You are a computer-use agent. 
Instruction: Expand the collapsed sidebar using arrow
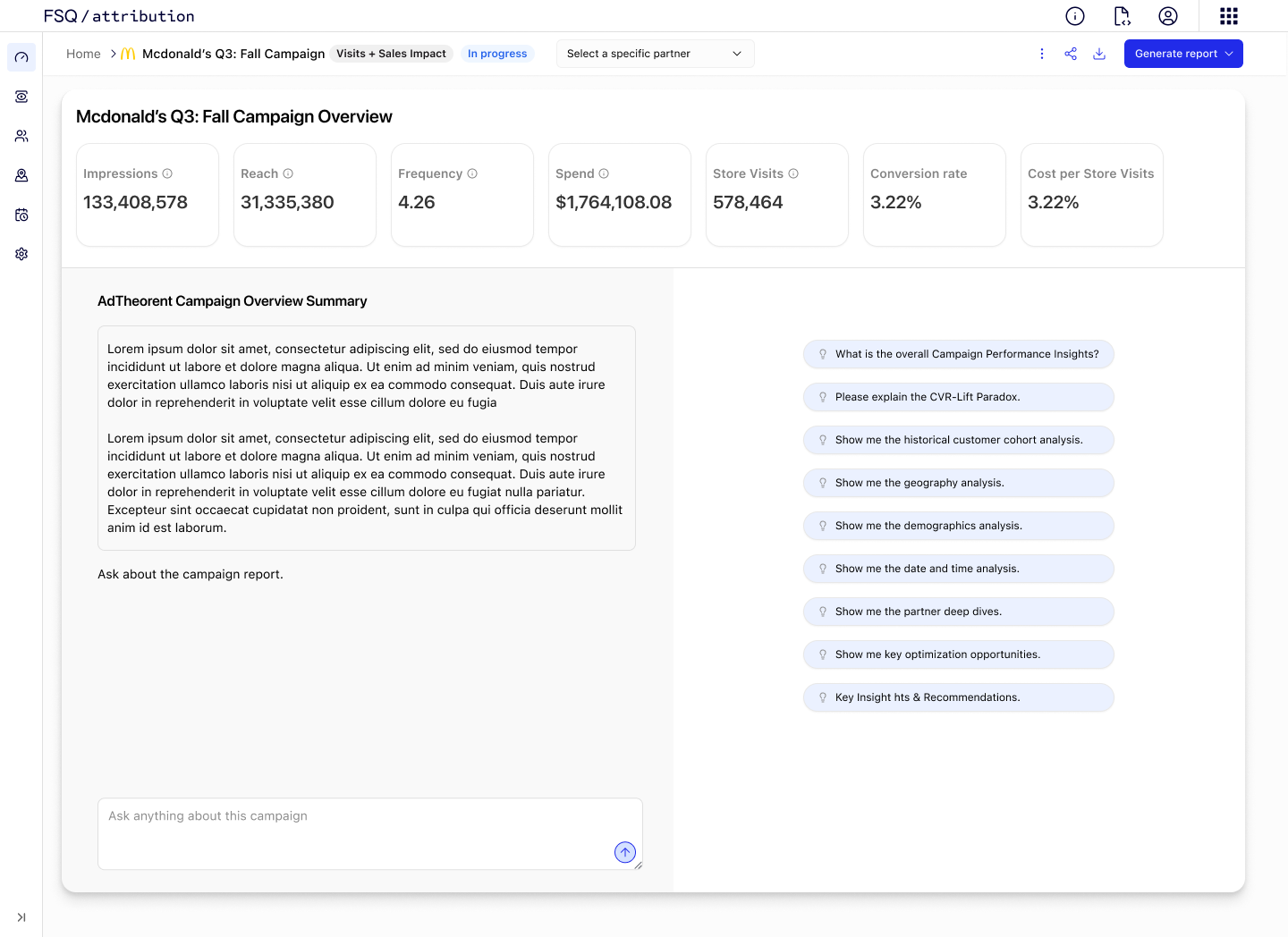[21, 917]
